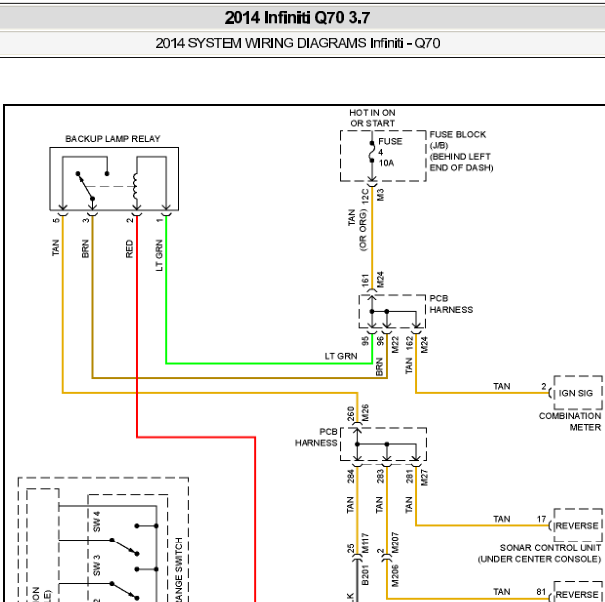Click connector label "M22"
Image resolution: width=605 pixels, height=602 pixels.
pos(395,345)
